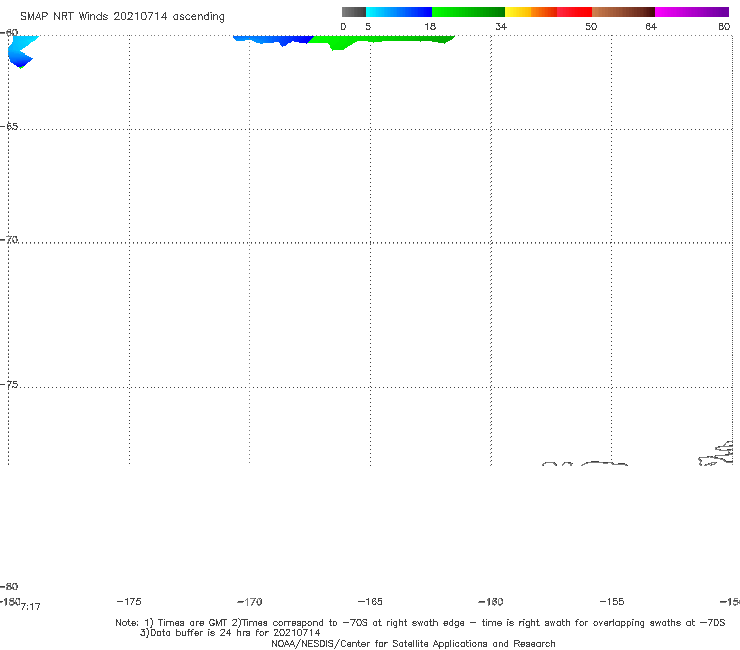Click the green segment of the color scale
The width and height of the screenshot is (740, 650).
[x=468, y=12]
